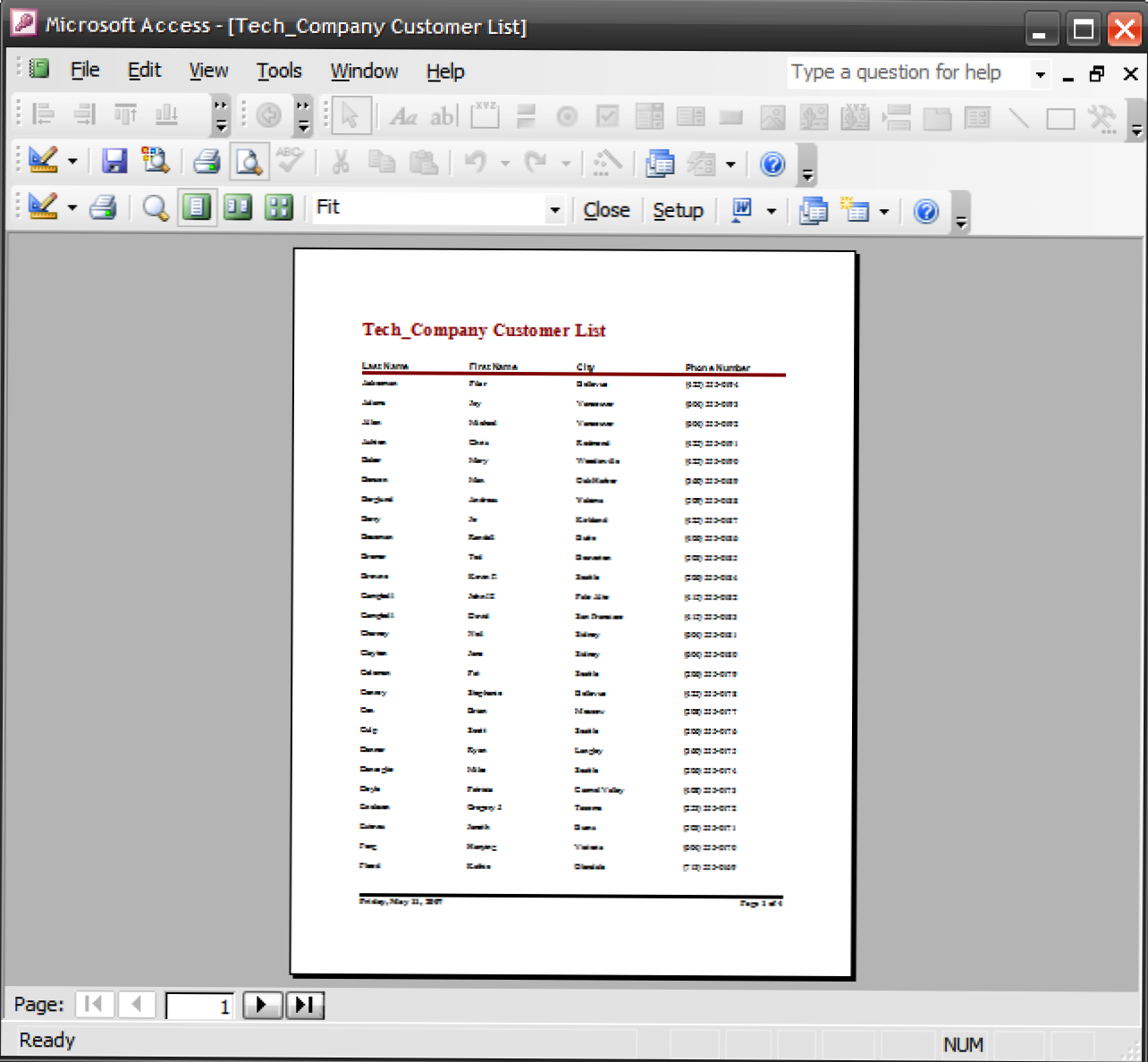Open the help question dropdown arrow

tap(1040, 74)
